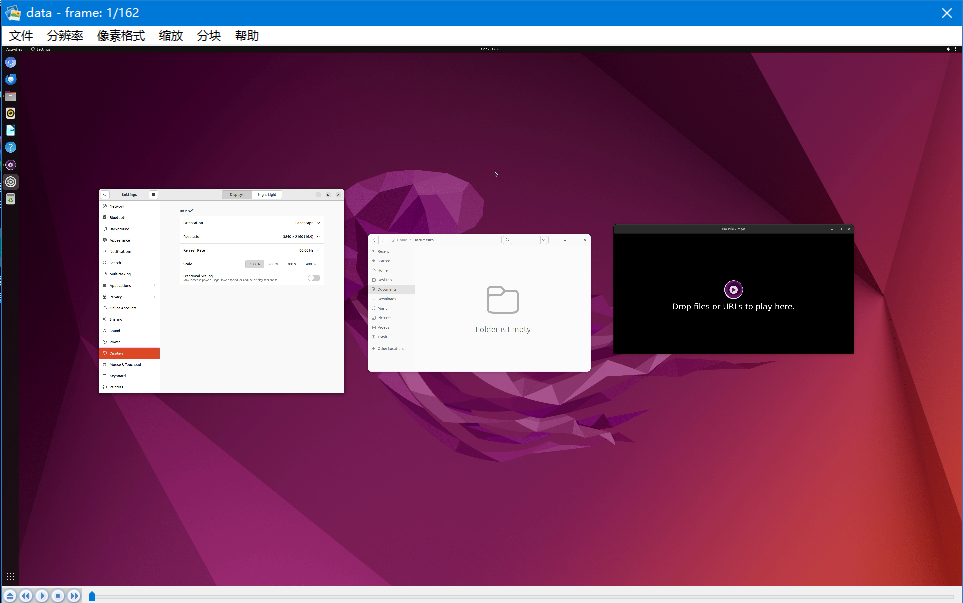Viewport: 963px width, 603px height.
Task: Select the 200% scale option in Settings
Action: click(x=273, y=264)
